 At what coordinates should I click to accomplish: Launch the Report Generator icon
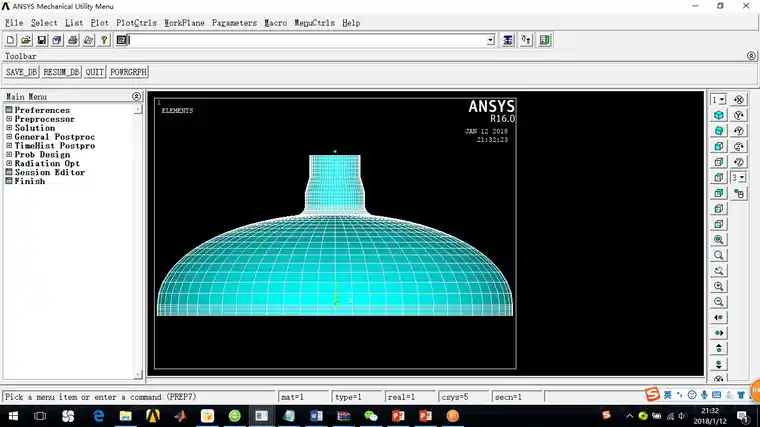pos(88,40)
